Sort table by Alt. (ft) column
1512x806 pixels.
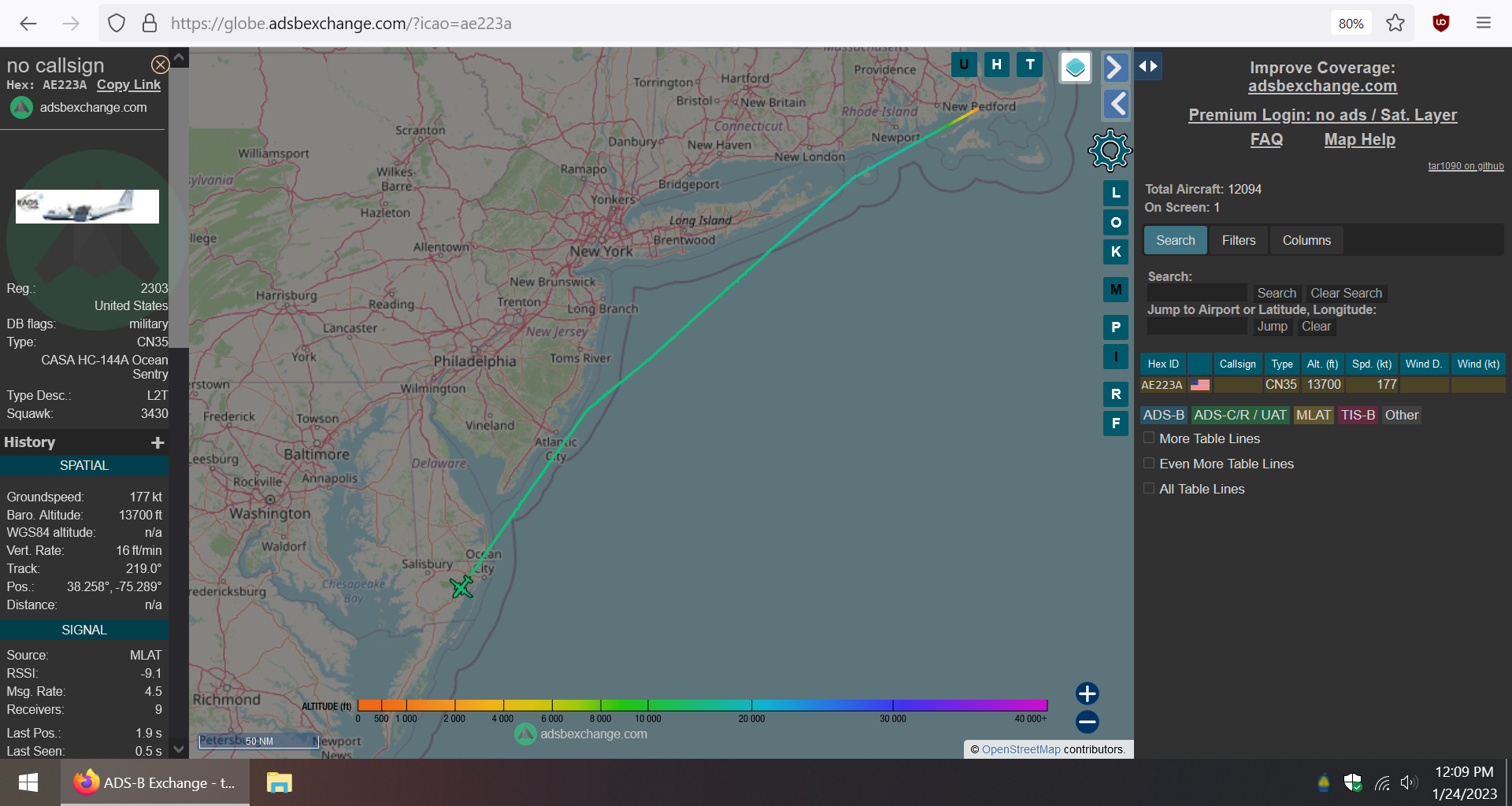1322,364
